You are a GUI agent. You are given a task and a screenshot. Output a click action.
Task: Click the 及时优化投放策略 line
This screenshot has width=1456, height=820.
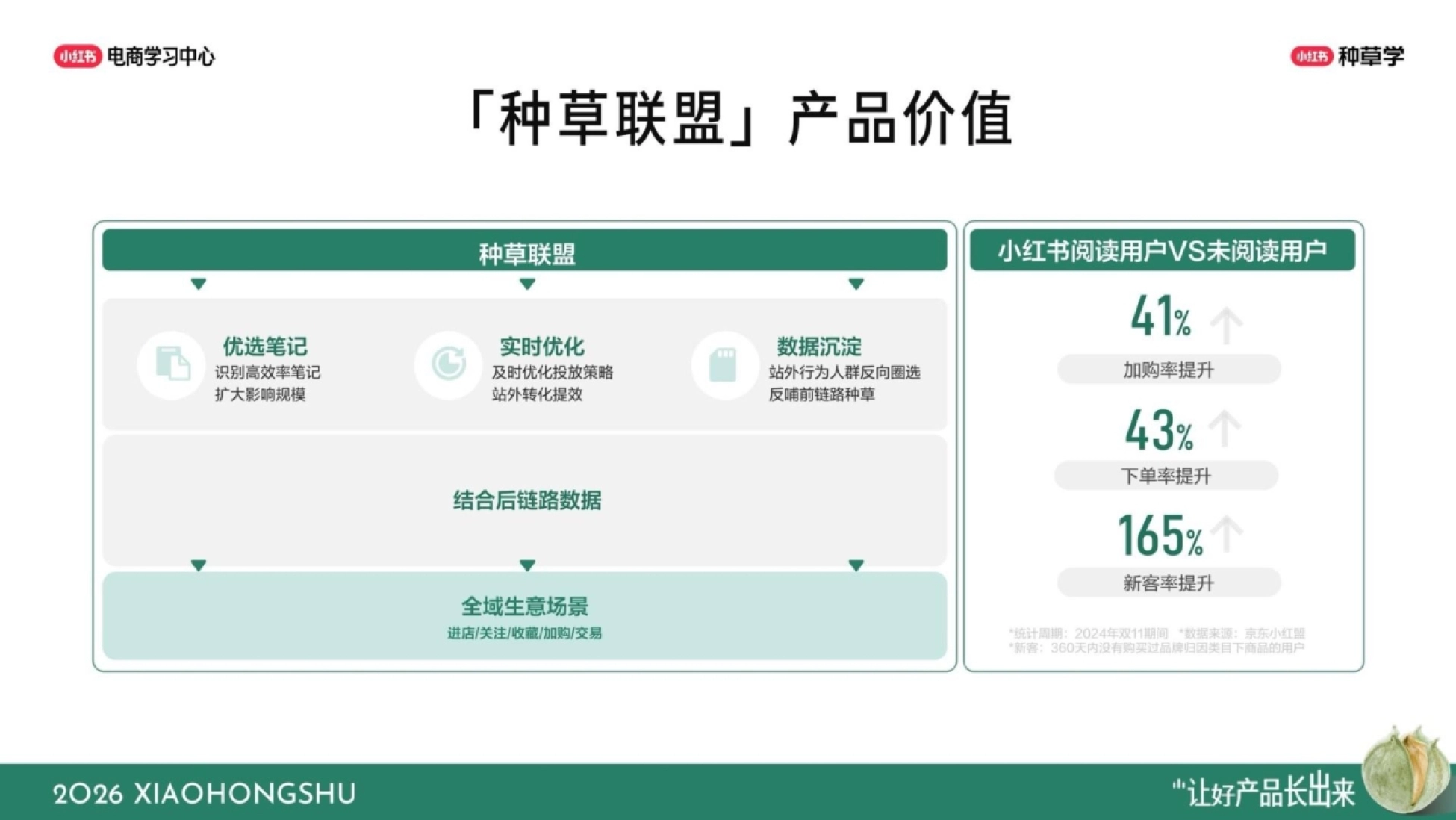coord(553,372)
